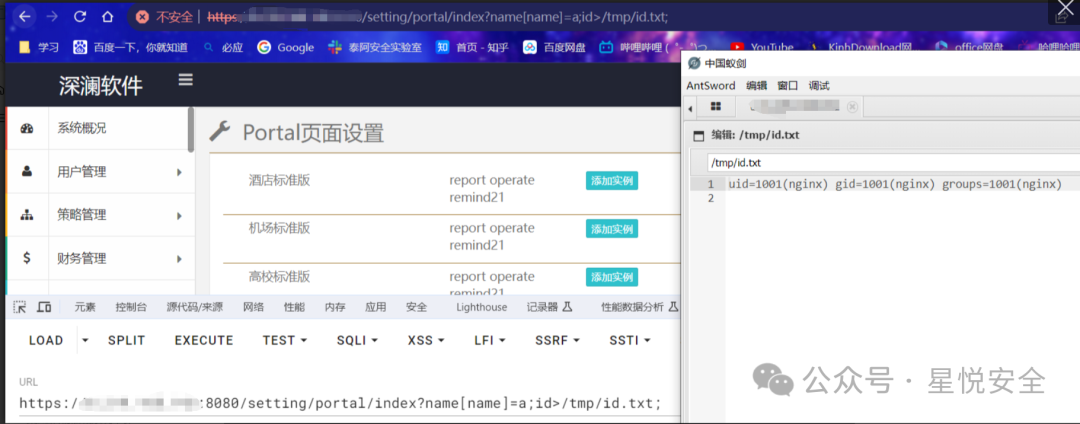Open the SSTI dropdown in HackBar
Viewport: 1080px width, 424px height.
tap(631, 340)
